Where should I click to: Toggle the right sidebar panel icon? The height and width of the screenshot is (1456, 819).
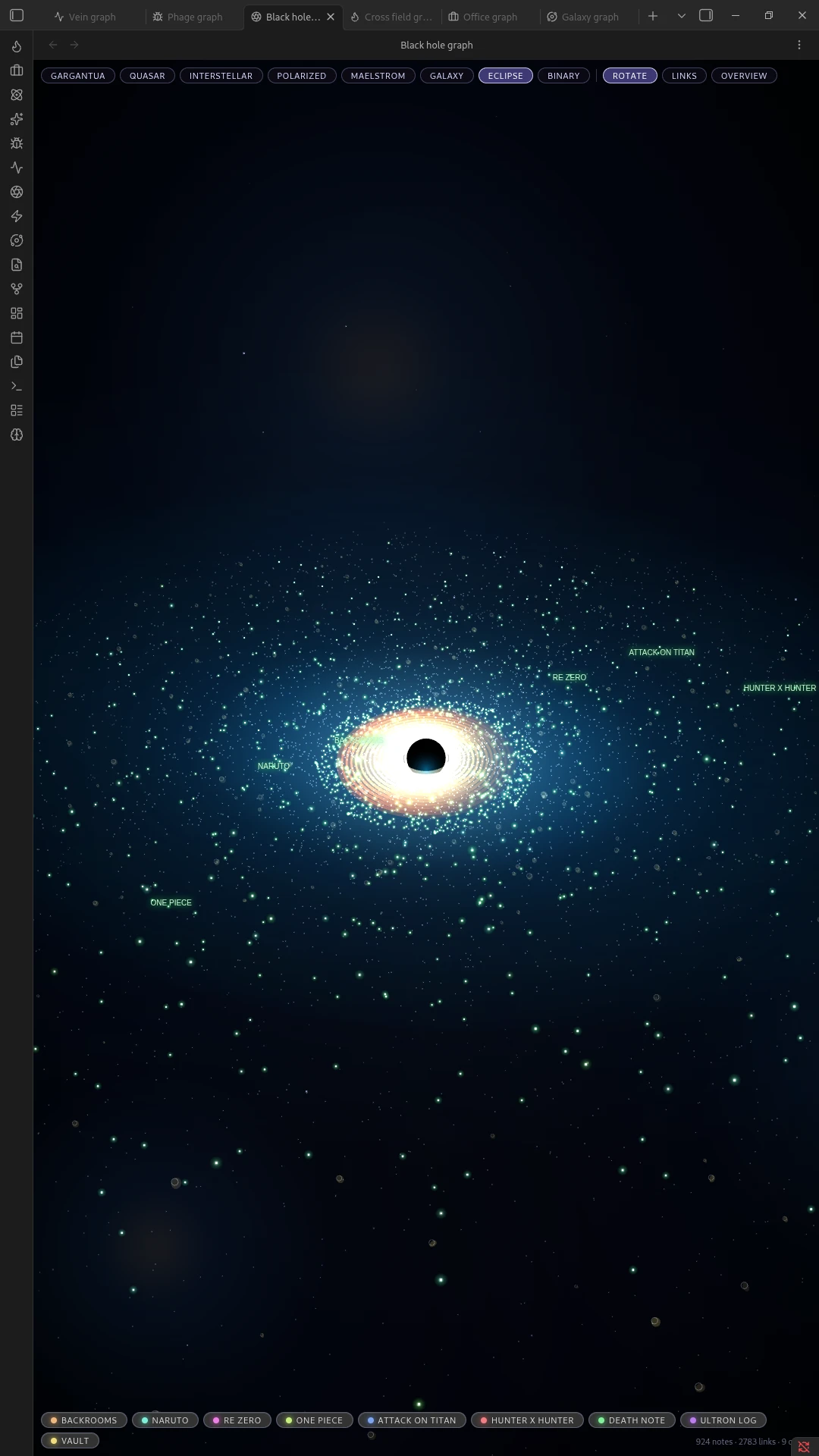point(706,15)
